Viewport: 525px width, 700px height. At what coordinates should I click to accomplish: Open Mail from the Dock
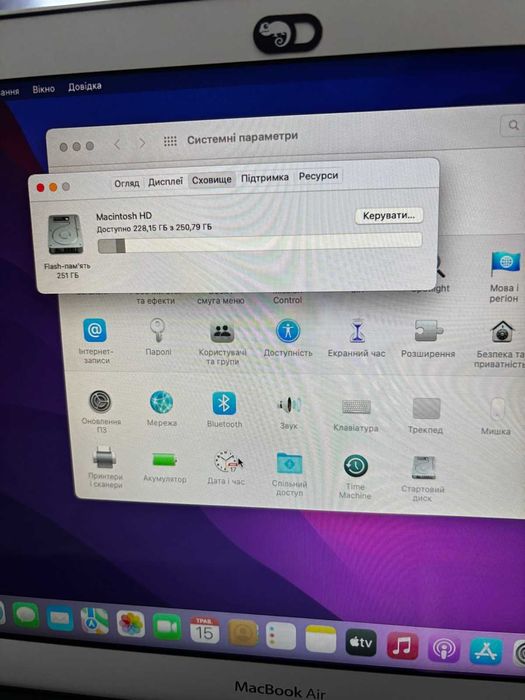(x=60, y=618)
